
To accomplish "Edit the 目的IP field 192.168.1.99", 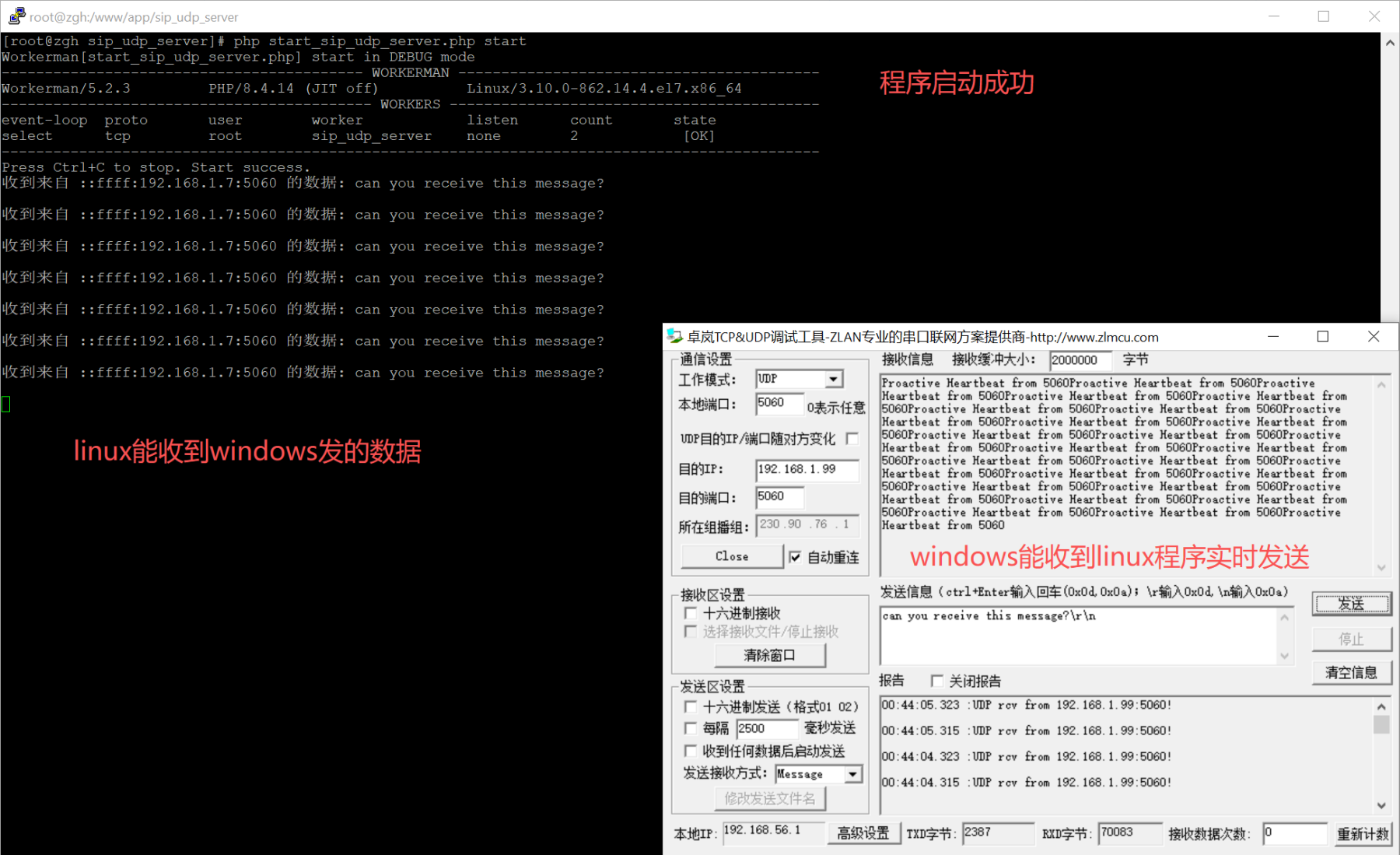I will (x=807, y=469).
